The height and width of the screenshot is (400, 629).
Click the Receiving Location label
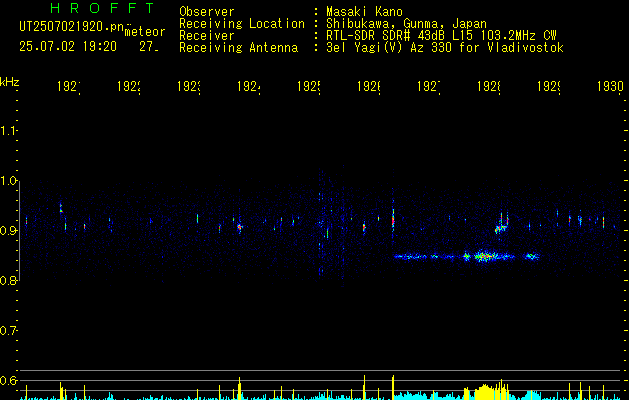[x=242, y=24]
